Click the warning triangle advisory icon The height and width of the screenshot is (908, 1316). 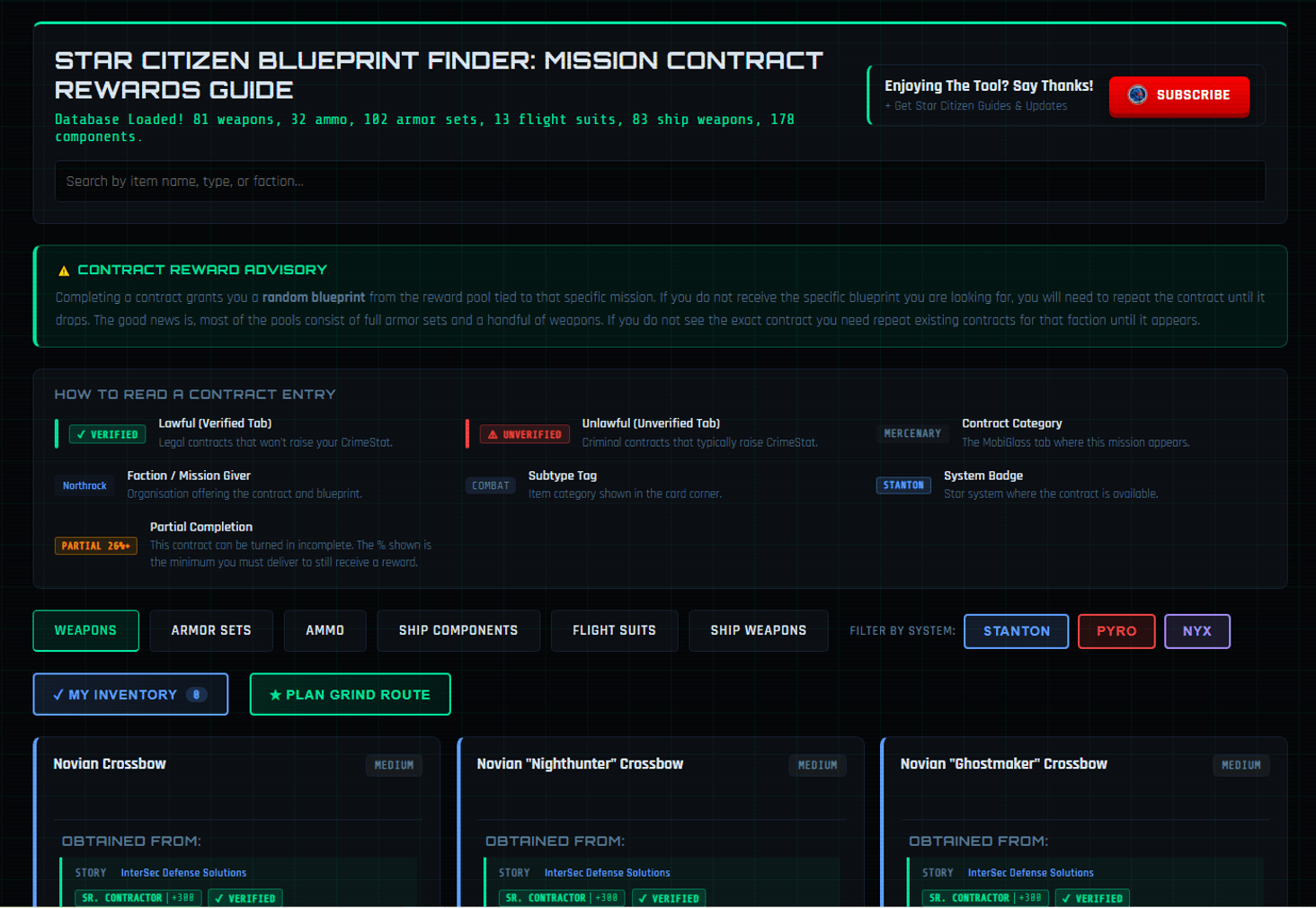pos(64,271)
